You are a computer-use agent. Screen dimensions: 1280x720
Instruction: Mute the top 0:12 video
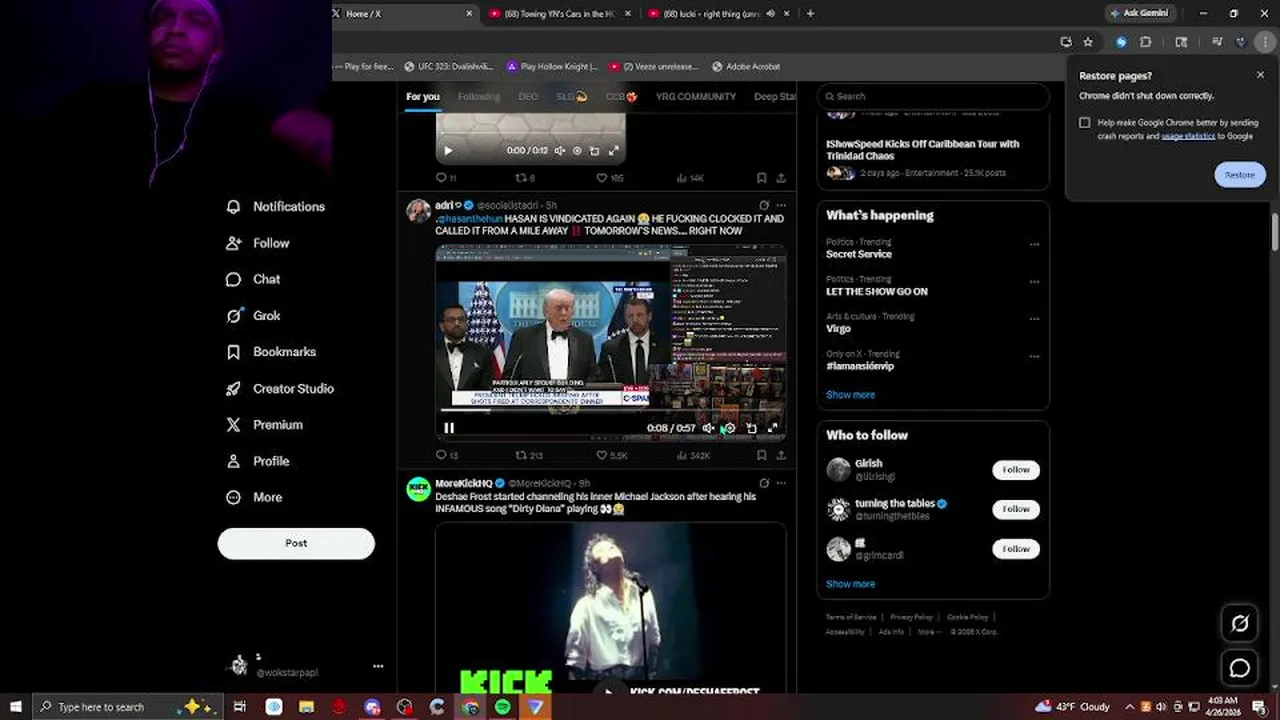[x=560, y=151]
